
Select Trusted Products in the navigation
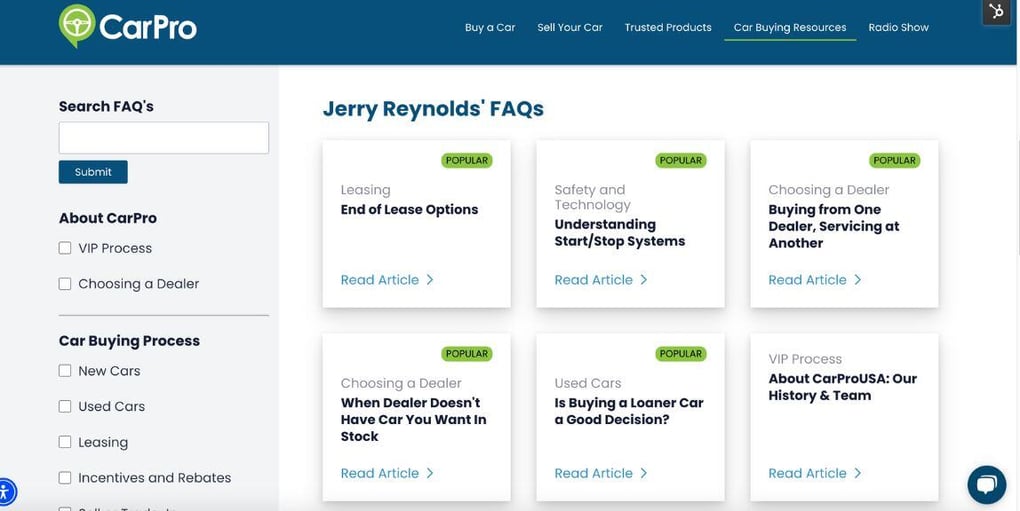(668, 28)
